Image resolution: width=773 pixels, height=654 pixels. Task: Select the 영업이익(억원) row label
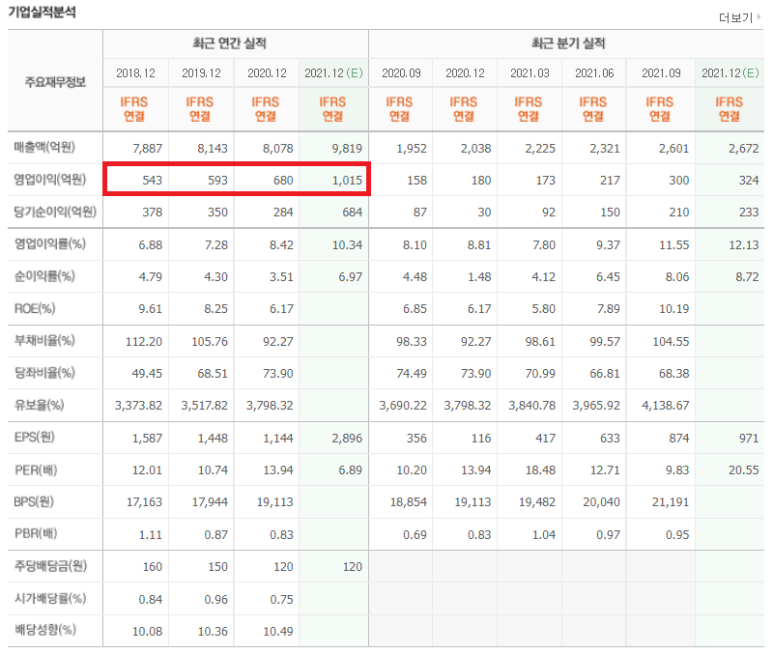49,181
